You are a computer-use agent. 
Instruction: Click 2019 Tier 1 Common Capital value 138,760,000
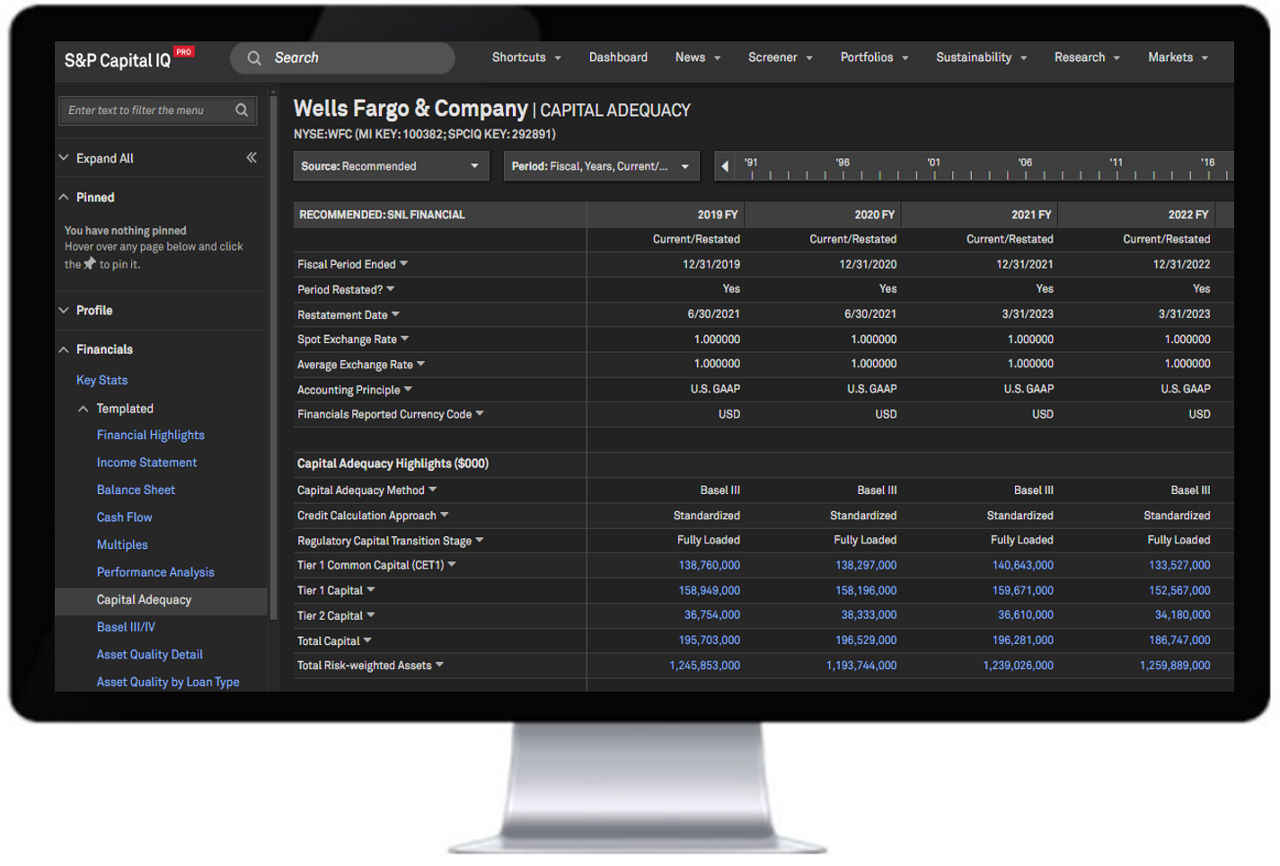tap(708, 565)
